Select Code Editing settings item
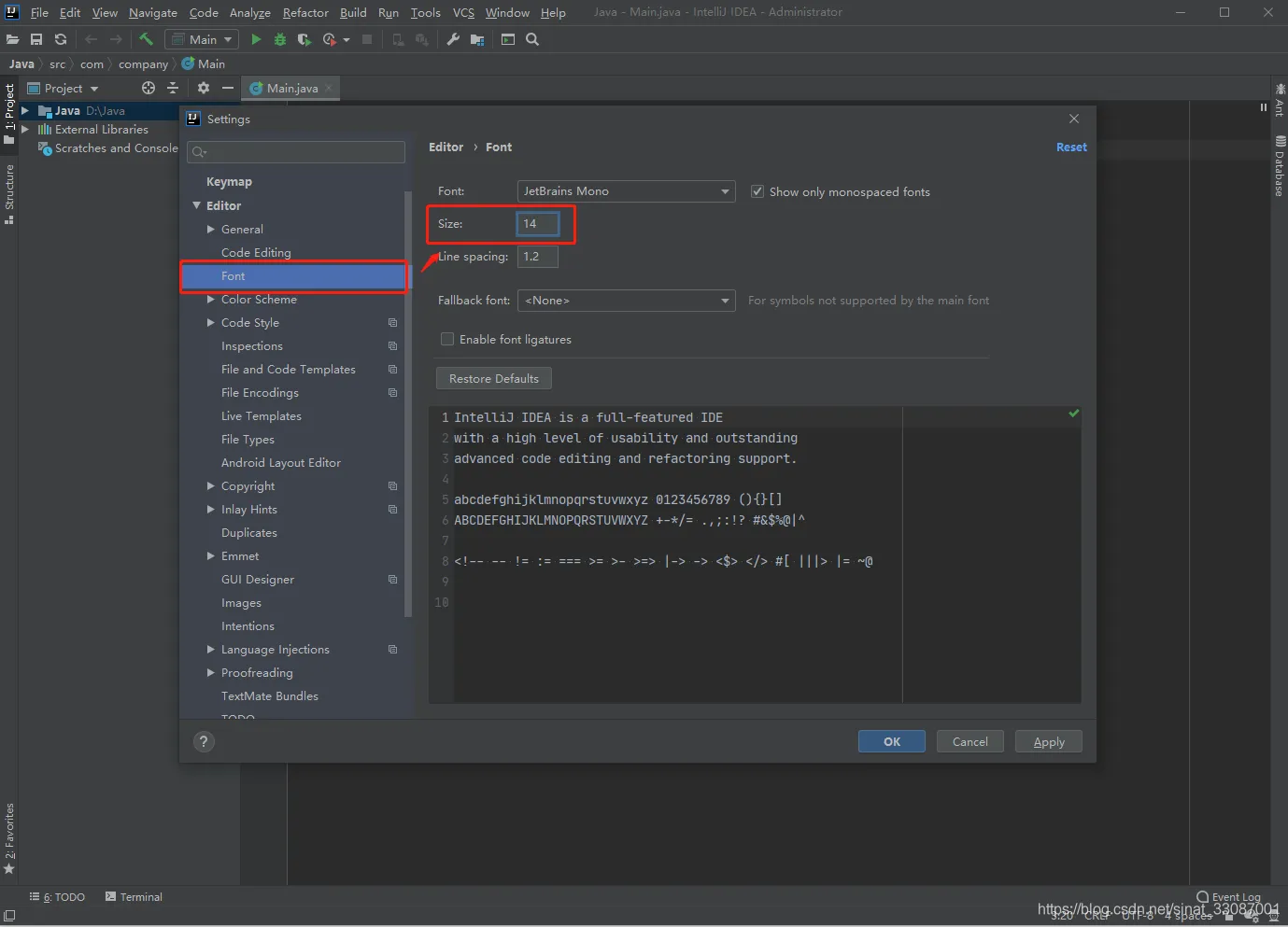 [256, 253]
